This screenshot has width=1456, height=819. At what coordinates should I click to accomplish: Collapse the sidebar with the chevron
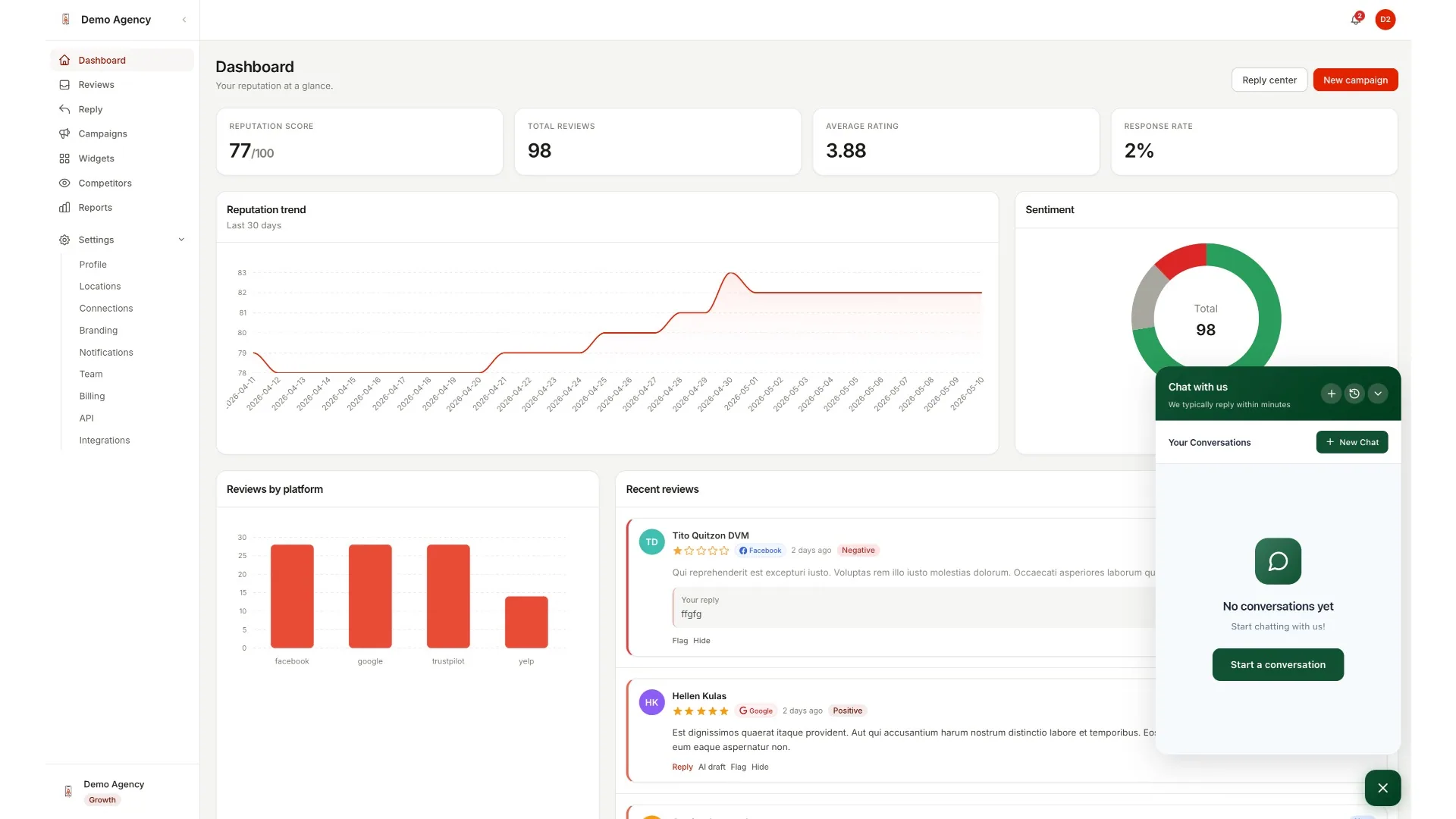pyautogui.click(x=184, y=20)
